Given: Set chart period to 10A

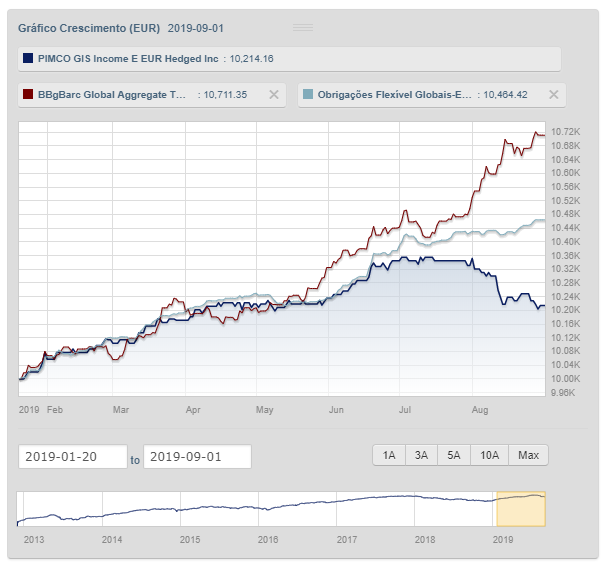Looking at the screenshot, I should pos(489,455).
